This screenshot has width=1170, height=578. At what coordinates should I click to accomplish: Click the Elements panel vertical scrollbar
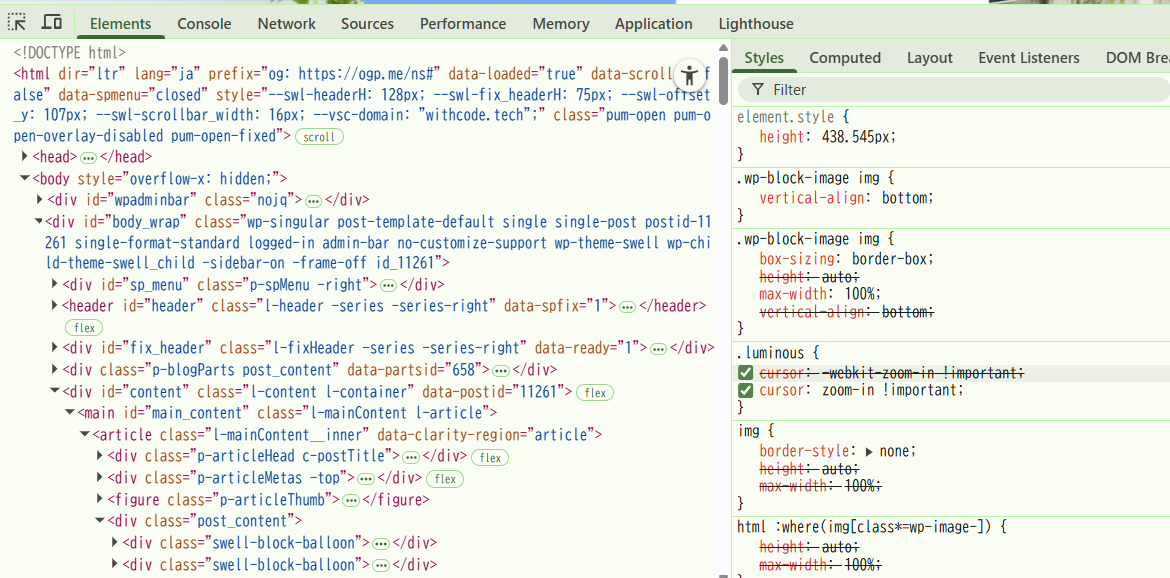coord(723,80)
